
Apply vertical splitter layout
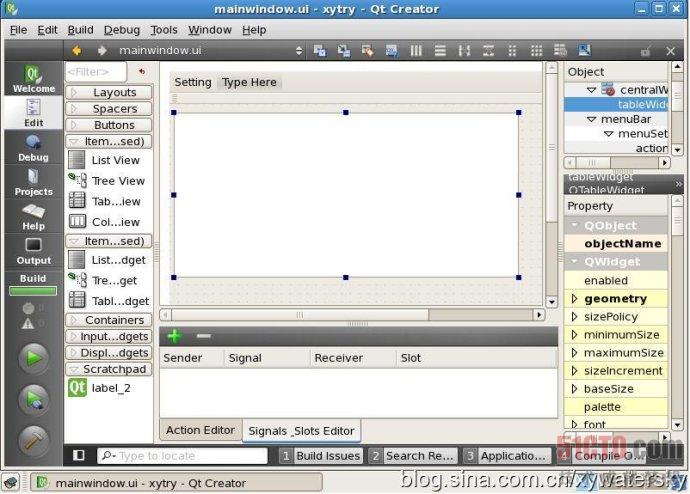pos(488,51)
